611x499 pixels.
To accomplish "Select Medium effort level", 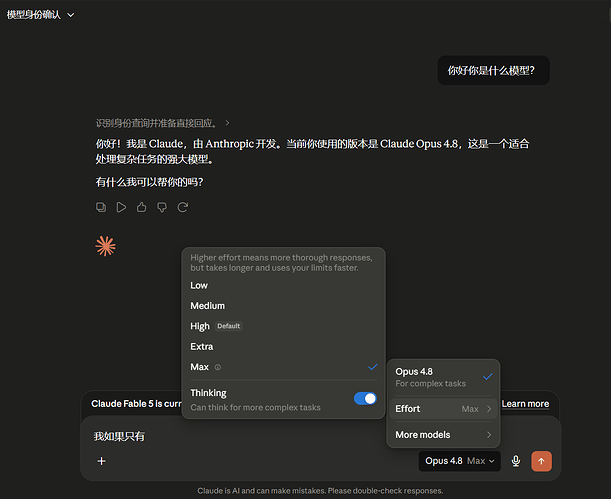I will (x=283, y=306).
